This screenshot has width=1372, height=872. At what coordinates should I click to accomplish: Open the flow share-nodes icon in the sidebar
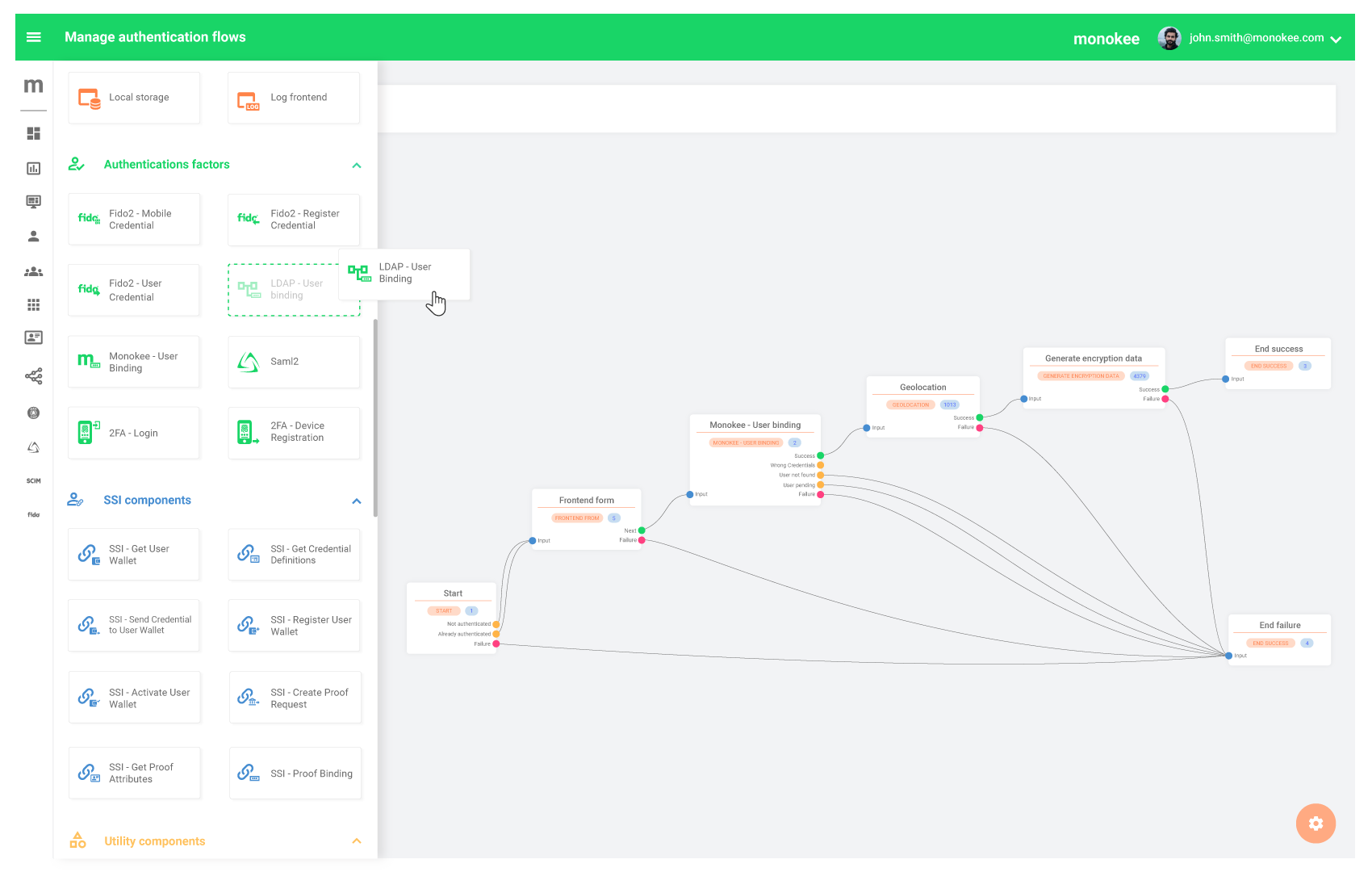point(34,376)
